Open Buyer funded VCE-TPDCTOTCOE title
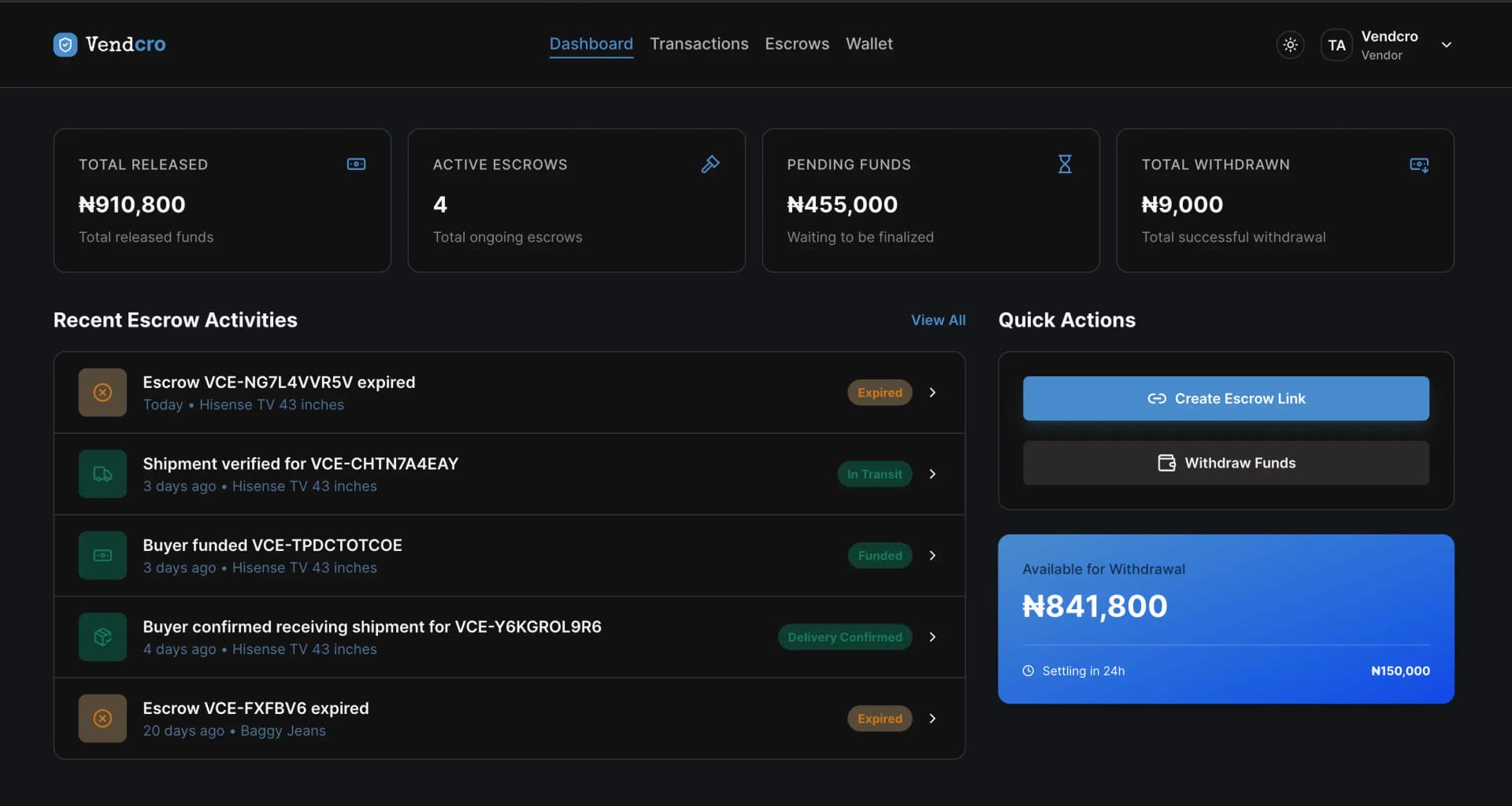 [x=272, y=545]
